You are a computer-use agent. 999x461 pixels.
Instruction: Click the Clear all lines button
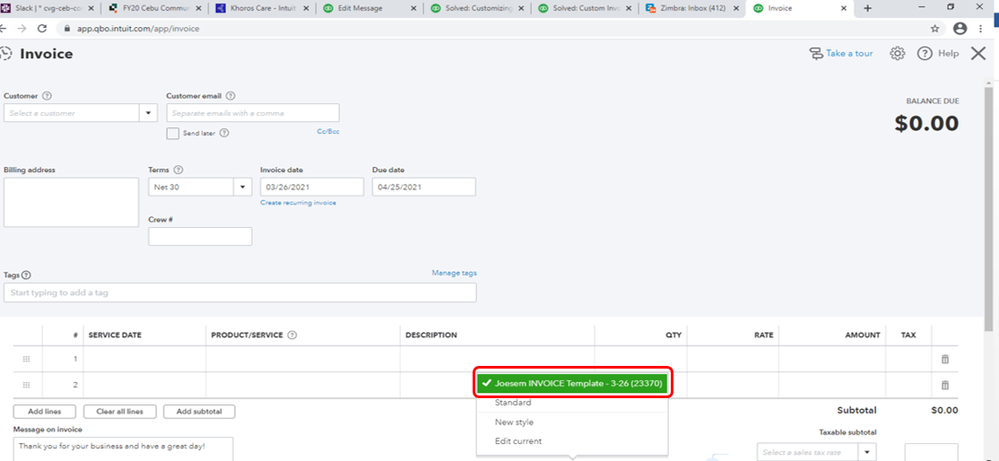[x=120, y=411]
